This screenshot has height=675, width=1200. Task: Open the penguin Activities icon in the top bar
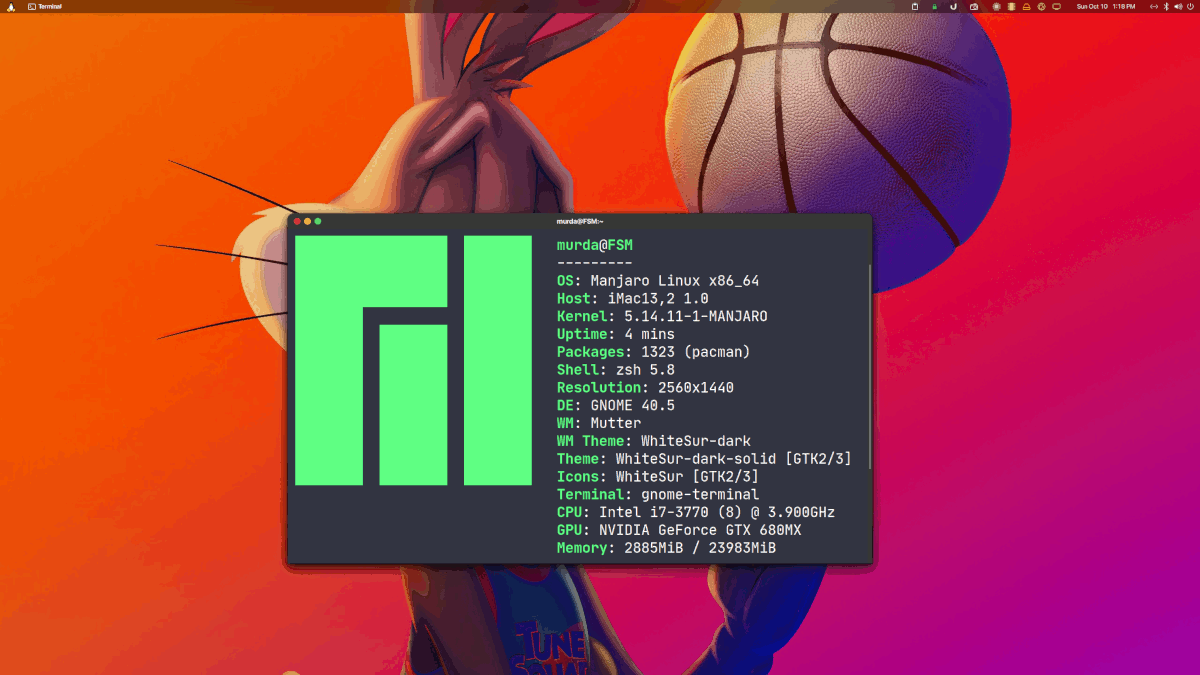pos(10,6)
